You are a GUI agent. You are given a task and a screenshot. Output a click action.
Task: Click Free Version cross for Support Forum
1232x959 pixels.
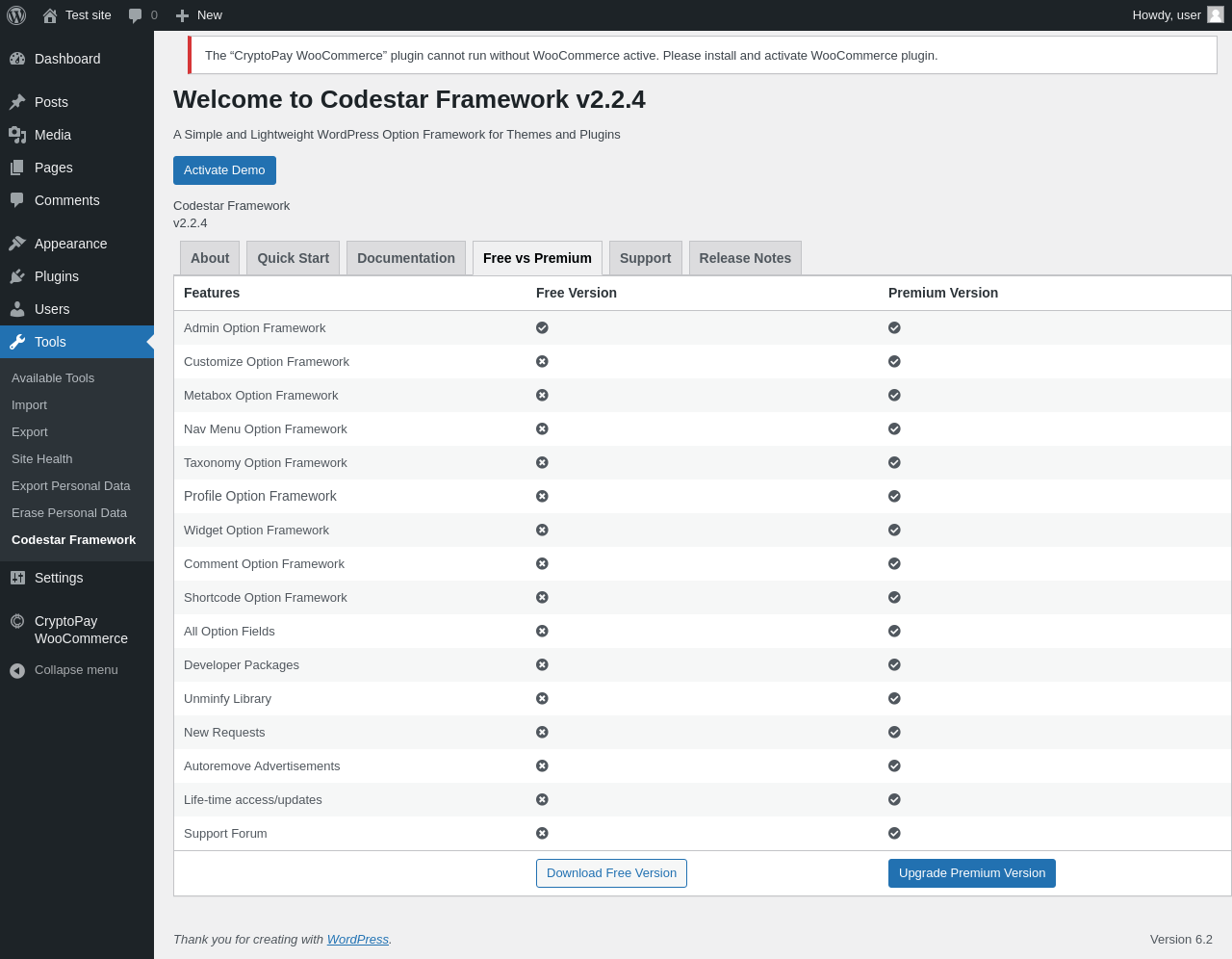(542, 833)
